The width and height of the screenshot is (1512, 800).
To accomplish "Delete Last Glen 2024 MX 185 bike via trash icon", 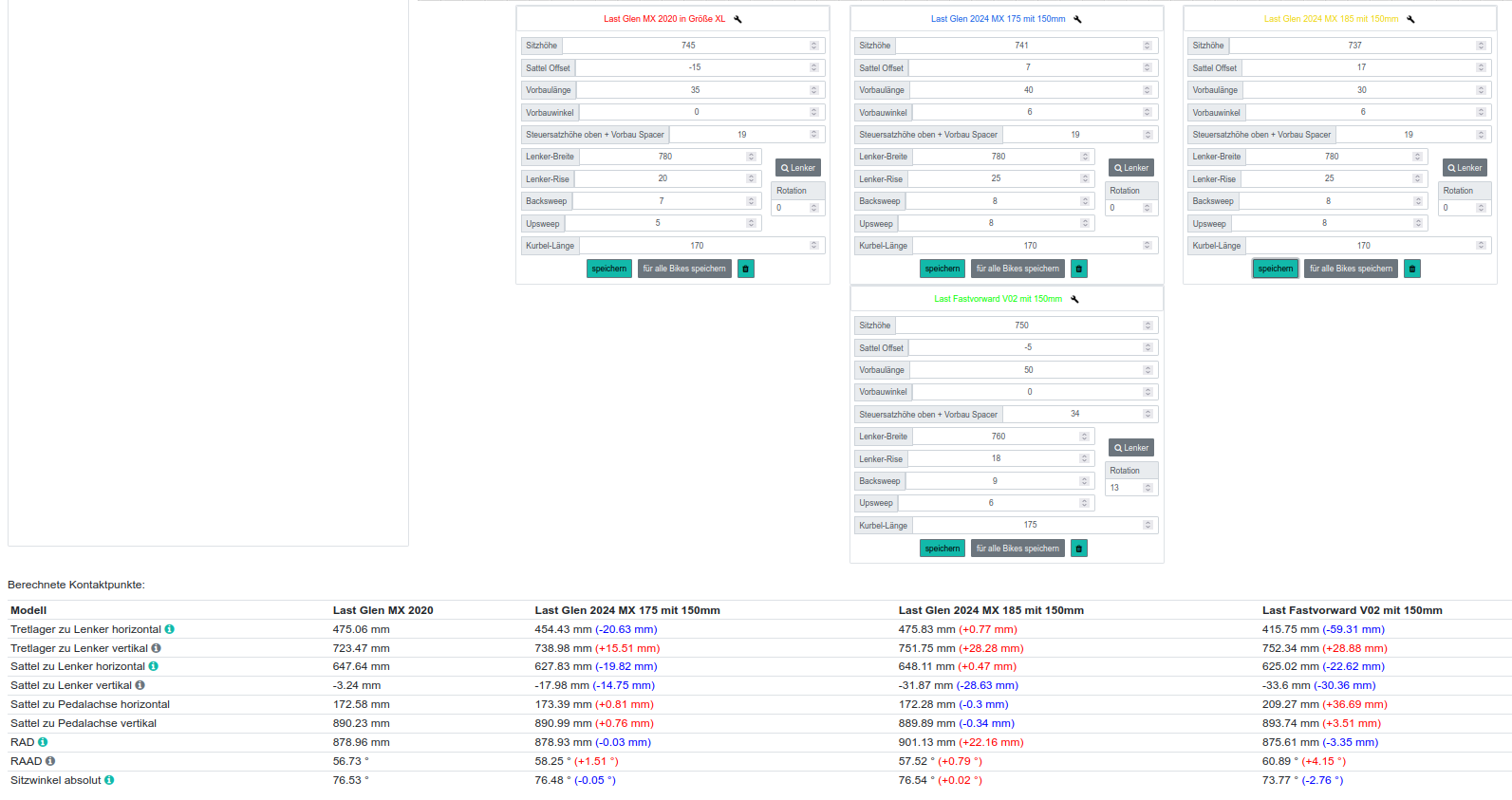I will tap(1412, 269).
